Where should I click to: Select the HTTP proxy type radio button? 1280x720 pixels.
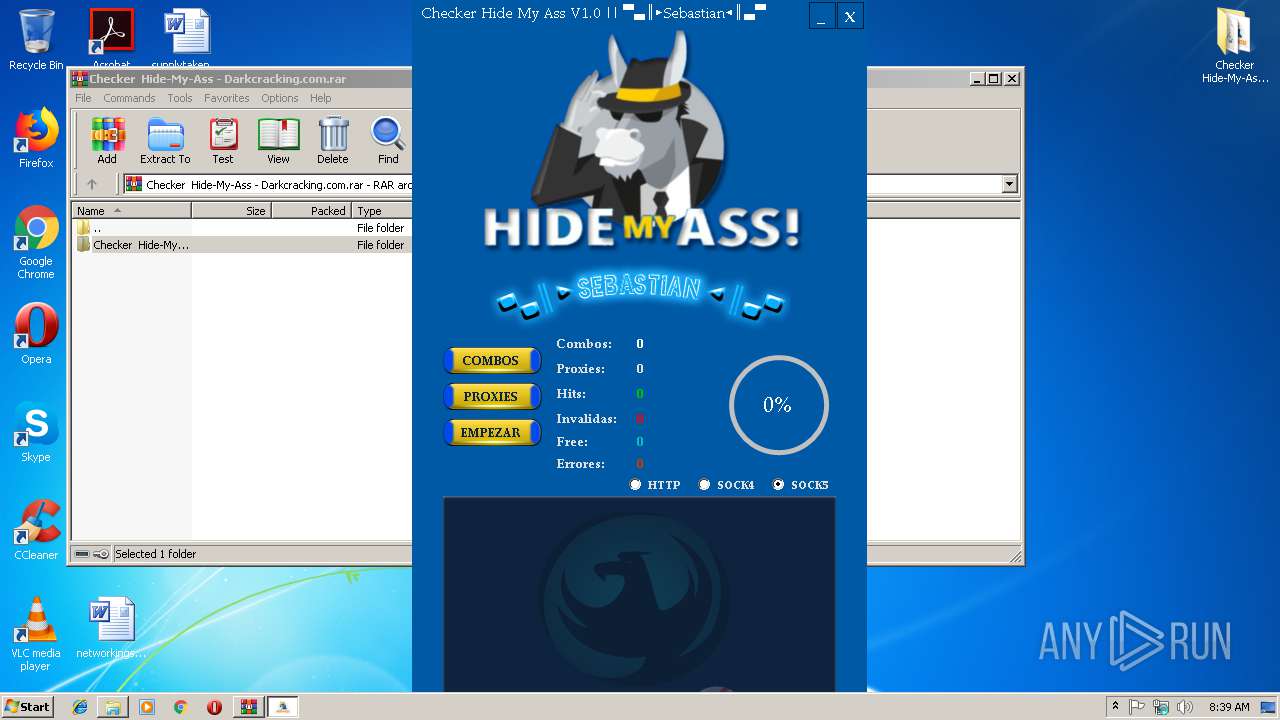tap(635, 485)
